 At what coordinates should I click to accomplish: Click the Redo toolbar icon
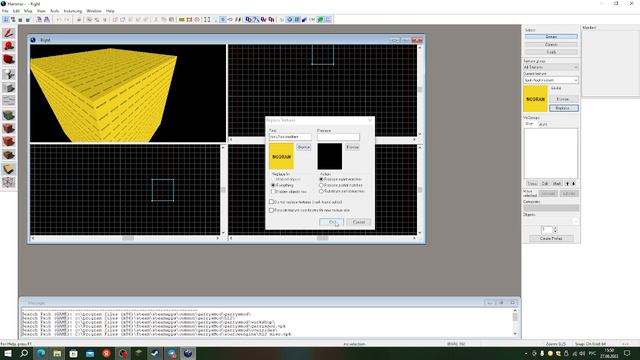click(68, 20)
